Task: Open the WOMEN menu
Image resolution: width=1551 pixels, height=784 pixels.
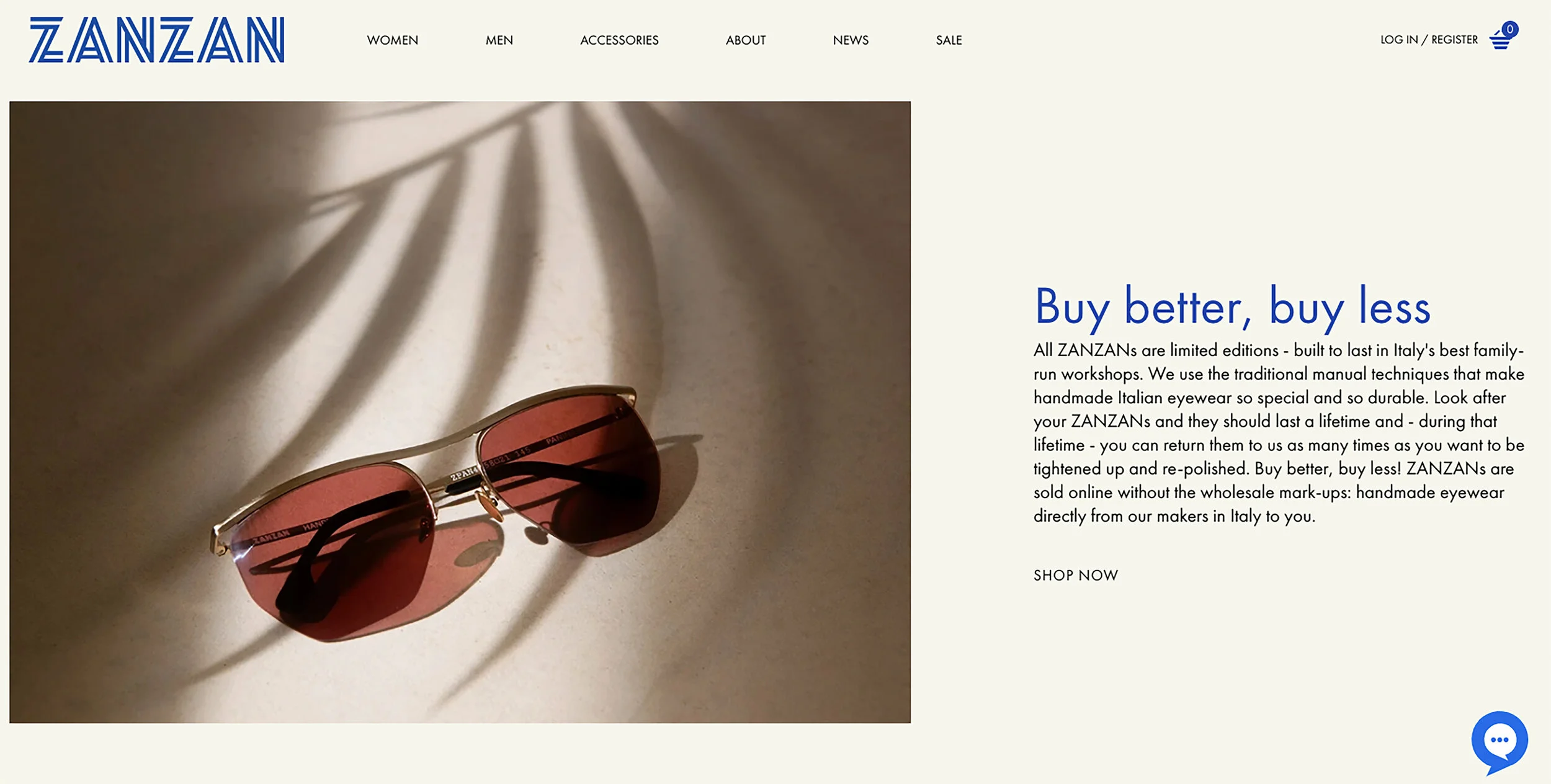Action: click(x=393, y=40)
